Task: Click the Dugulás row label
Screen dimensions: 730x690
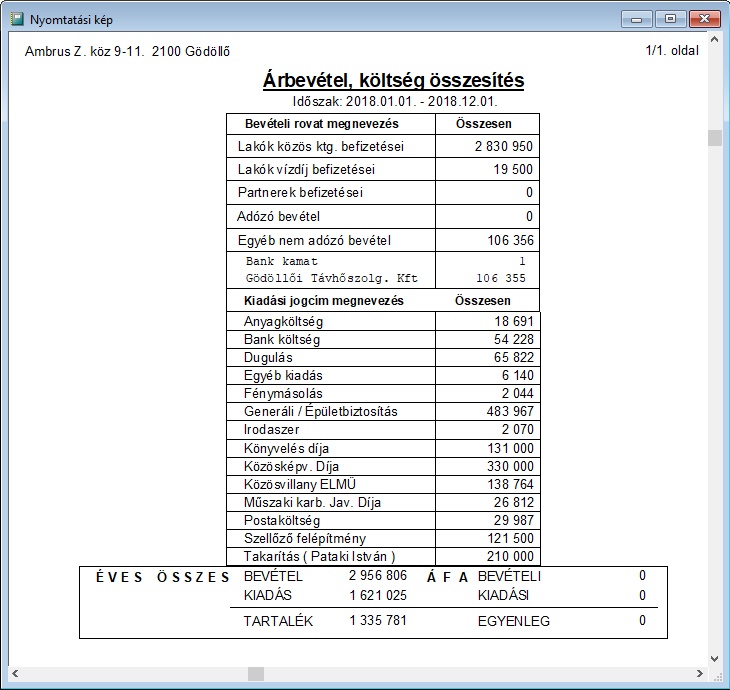Action: pyautogui.click(x=268, y=358)
